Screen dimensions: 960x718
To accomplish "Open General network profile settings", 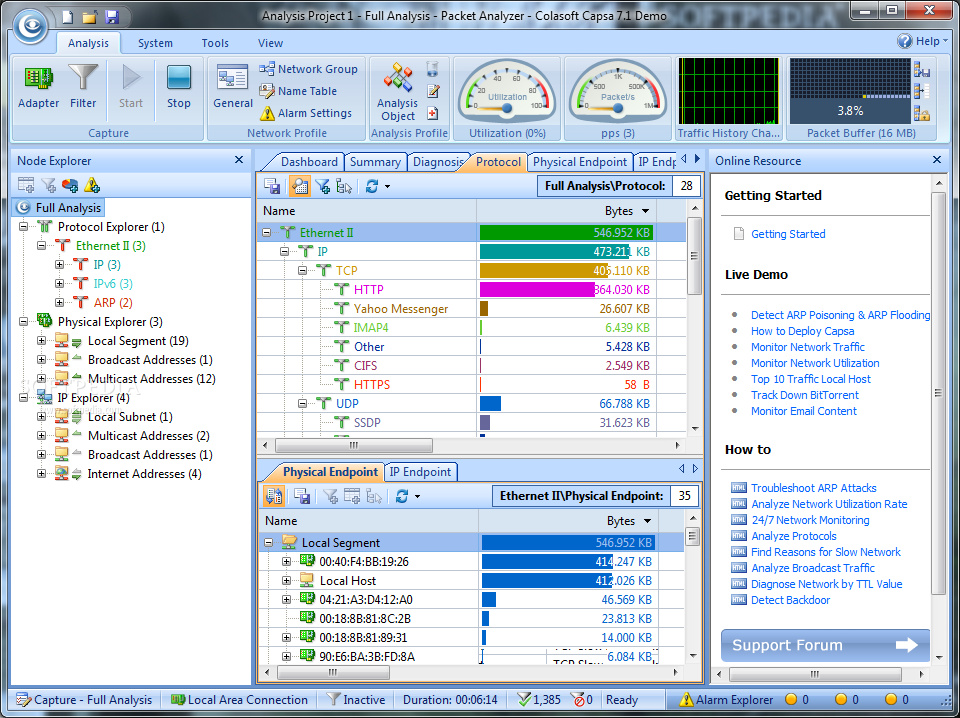I will 233,87.
